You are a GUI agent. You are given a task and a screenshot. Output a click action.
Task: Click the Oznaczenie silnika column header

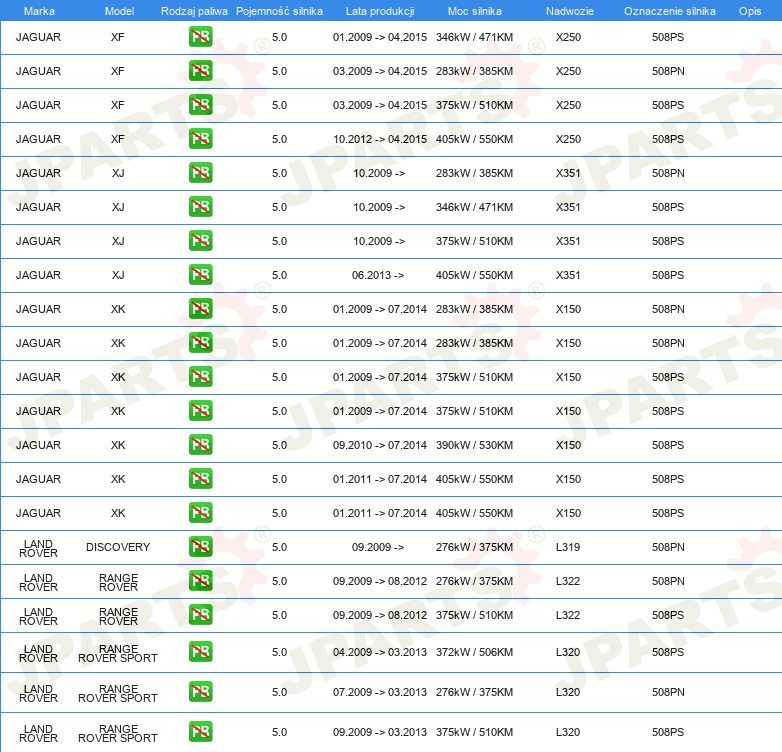pyautogui.click(x=669, y=11)
